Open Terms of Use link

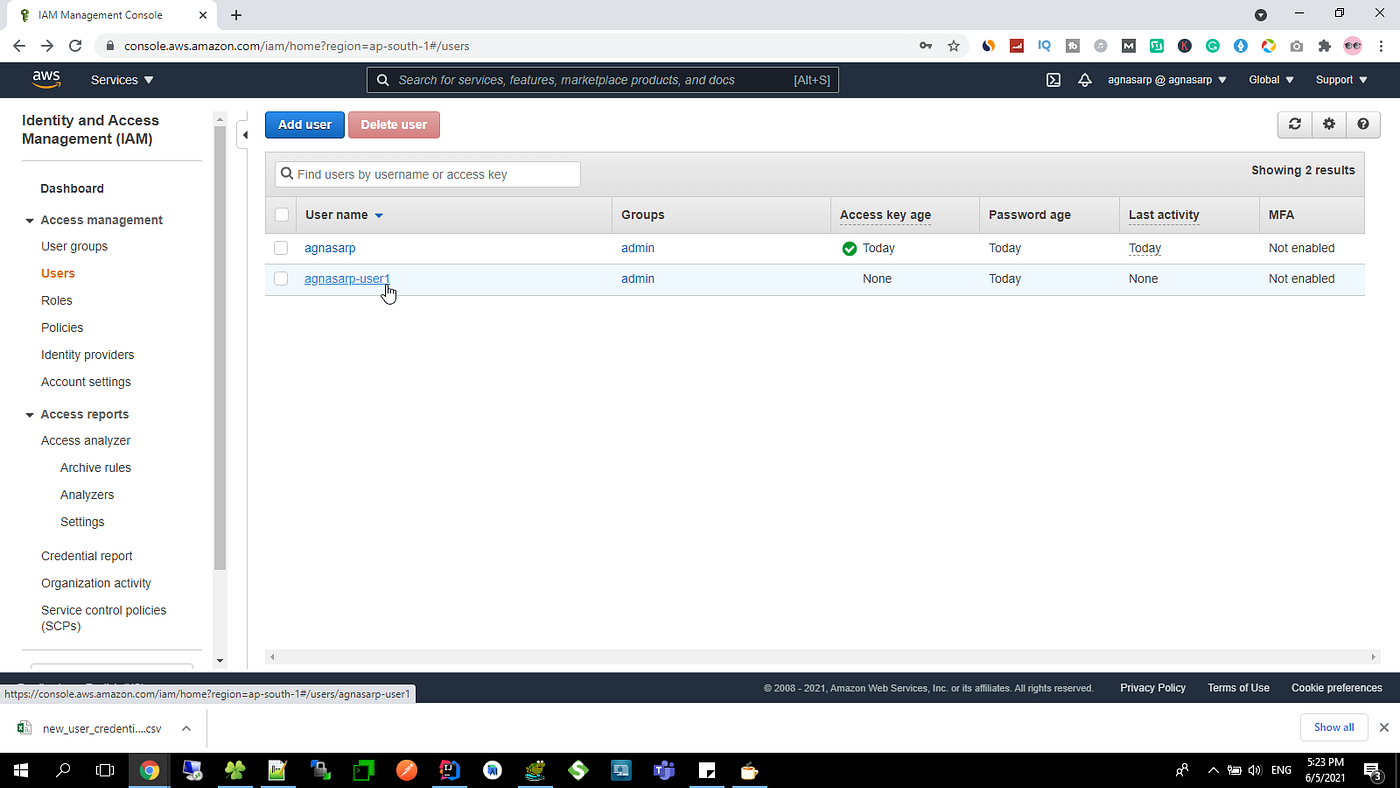1238,687
